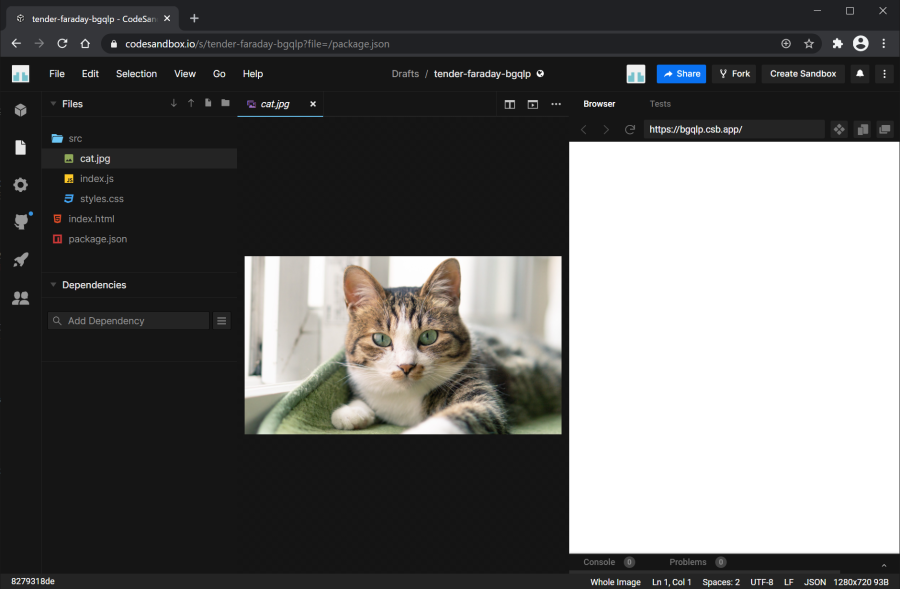Open Configuration Files gear in the sidebar
This screenshot has width=900, height=589.
click(x=20, y=185)
